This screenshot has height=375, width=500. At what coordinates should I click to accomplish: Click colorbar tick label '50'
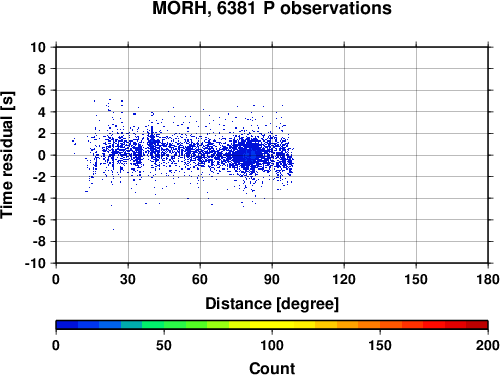pyautogui.click(x=164, y=345)
